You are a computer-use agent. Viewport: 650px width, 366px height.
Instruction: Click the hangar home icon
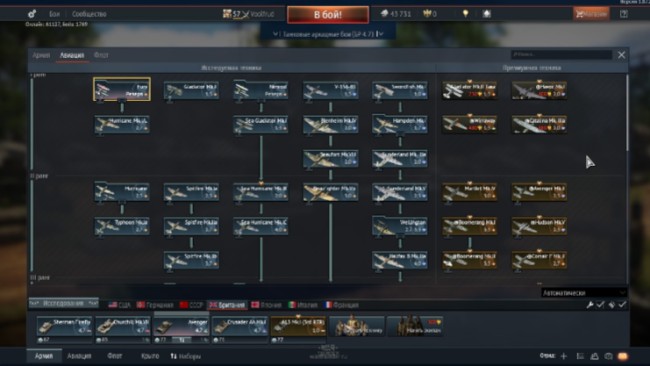[x=487, y=14]
